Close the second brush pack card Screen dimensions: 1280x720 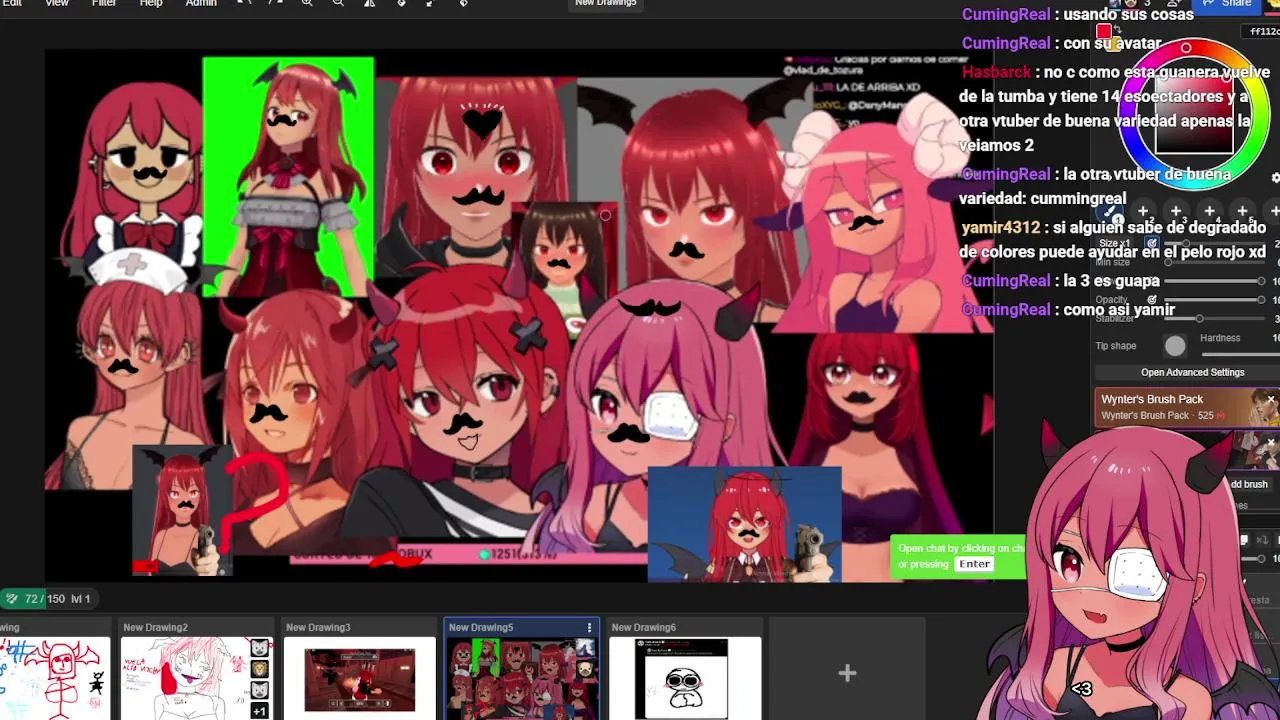pos(1271,442)
